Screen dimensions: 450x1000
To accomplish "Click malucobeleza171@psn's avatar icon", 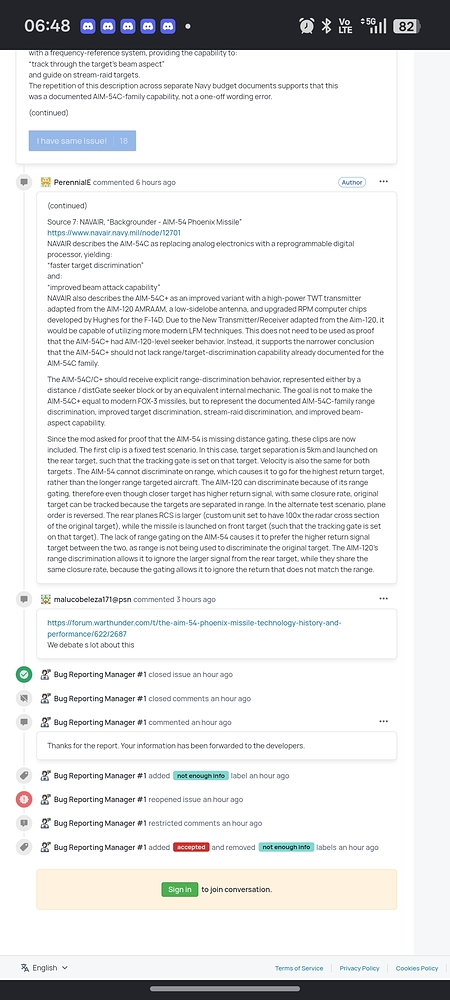I will tap(45, 599).
